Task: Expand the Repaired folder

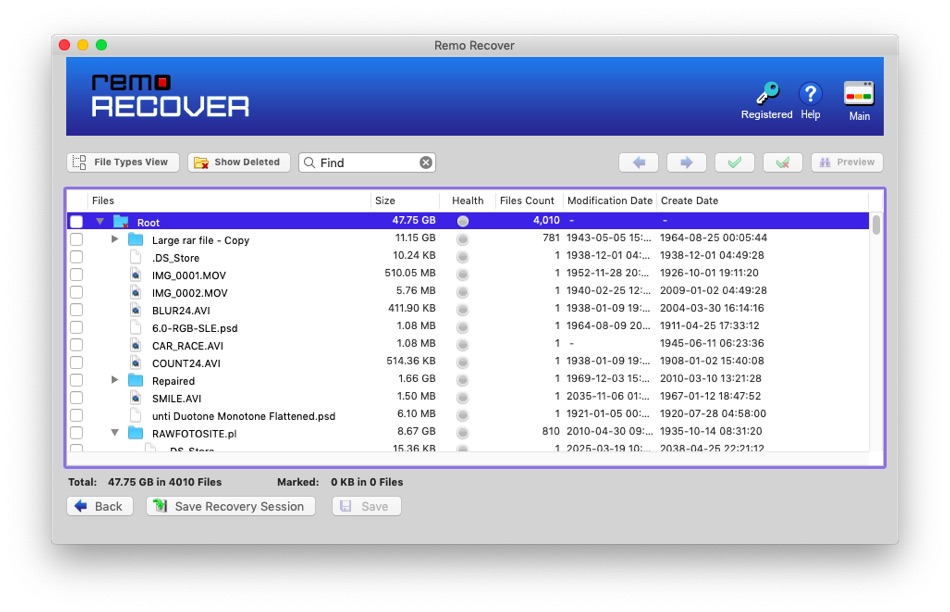Action: tap(115, 379)
